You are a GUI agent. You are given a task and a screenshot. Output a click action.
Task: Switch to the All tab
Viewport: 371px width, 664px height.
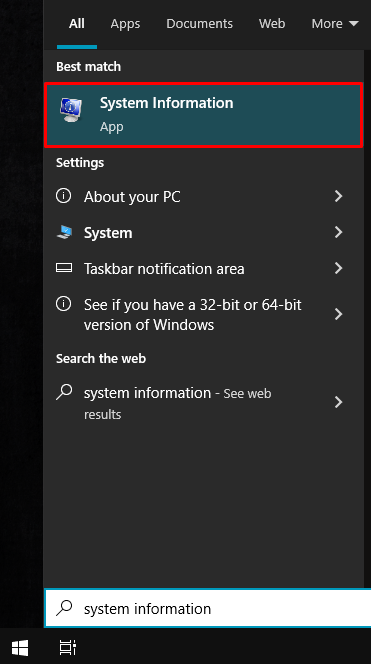click(77, 24)
